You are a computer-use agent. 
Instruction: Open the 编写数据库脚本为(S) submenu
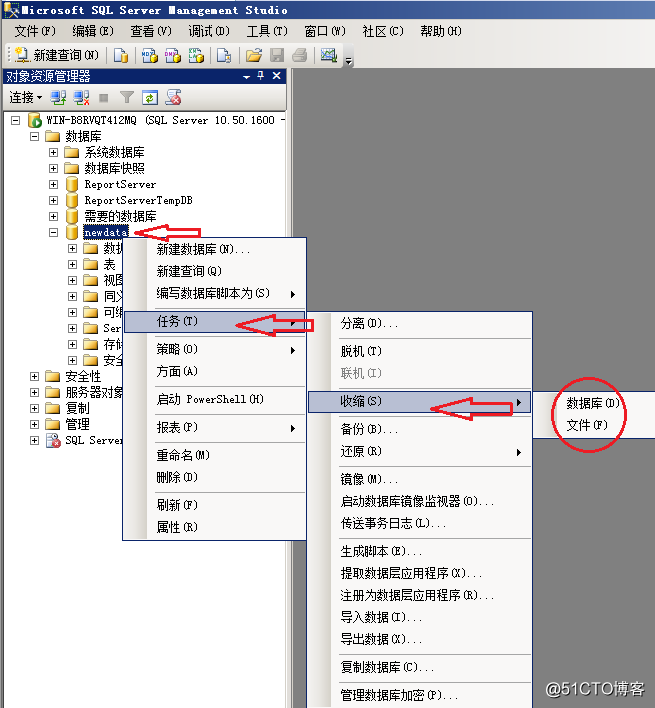(215, 293)
